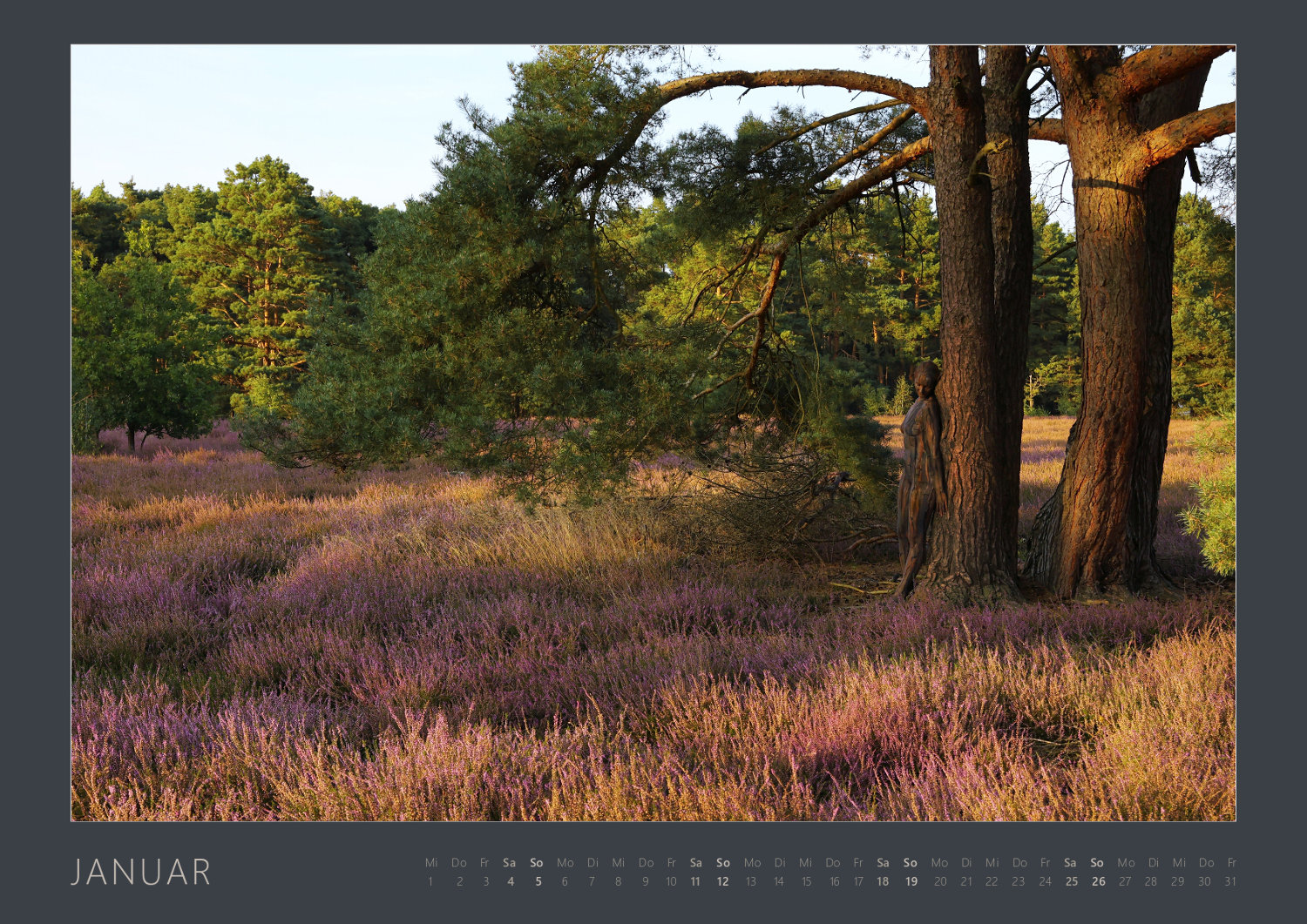Select day number 2 in the calendar row
Screen dimensions: 1307x924
459,881
